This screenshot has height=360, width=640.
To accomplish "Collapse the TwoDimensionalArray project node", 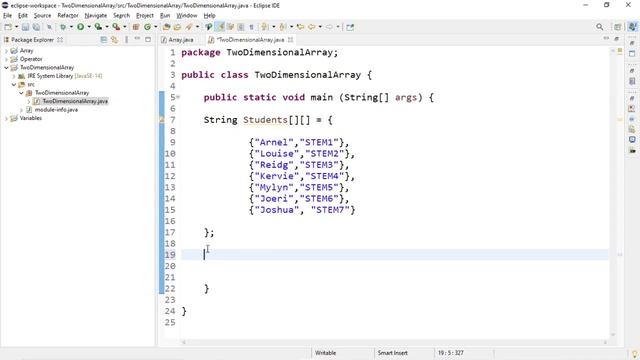I will (6, 68).
